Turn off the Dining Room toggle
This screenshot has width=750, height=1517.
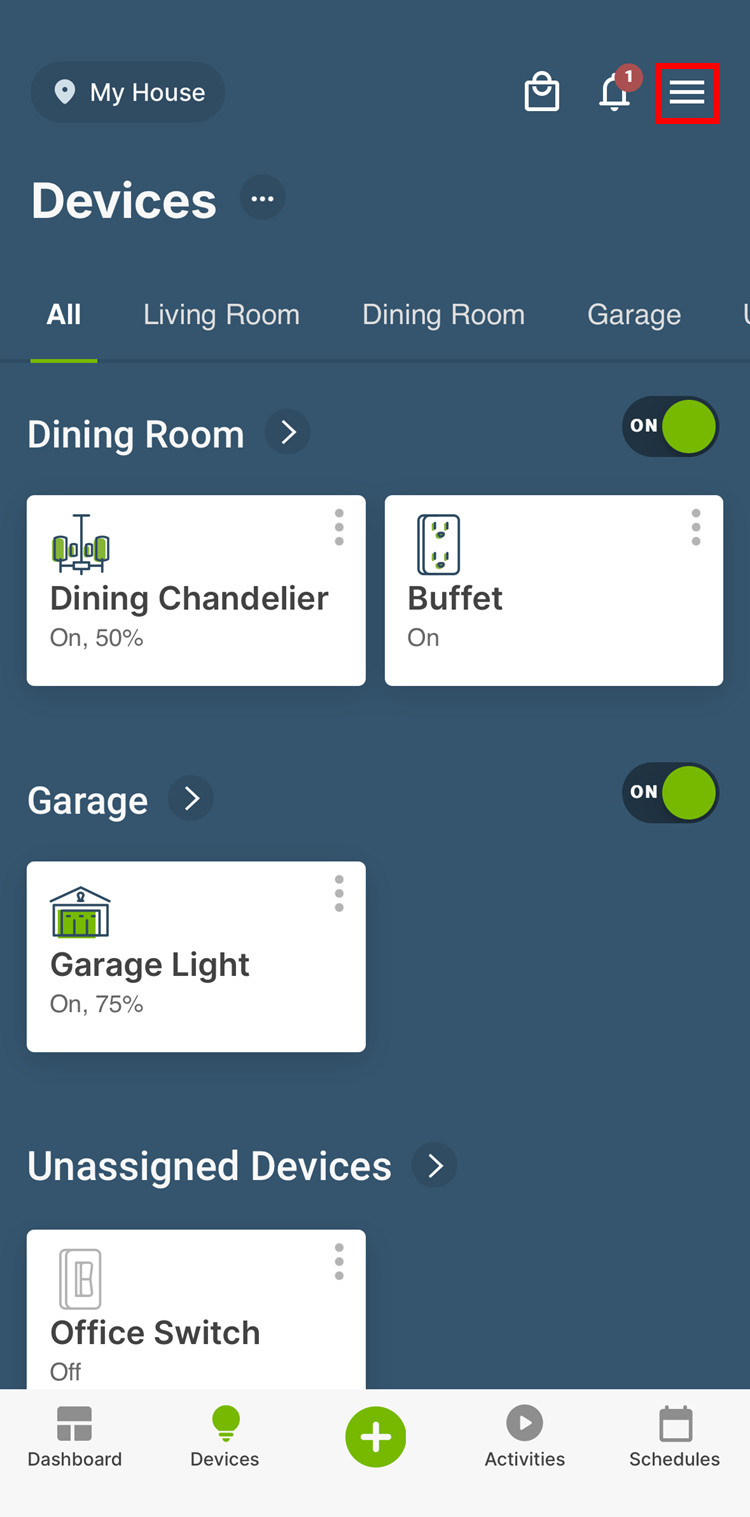[x=670, y=427]
